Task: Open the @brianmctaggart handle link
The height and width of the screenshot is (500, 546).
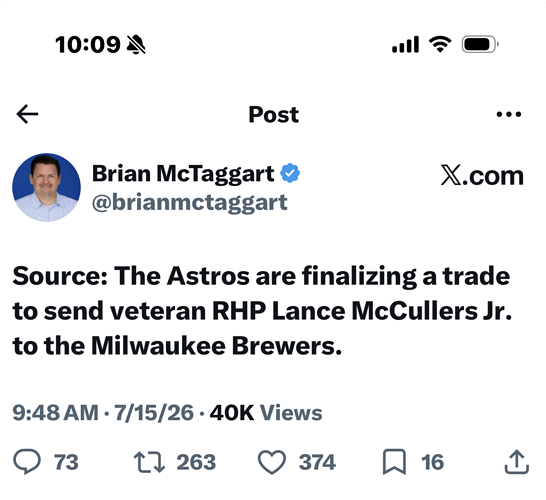Action: tap(190, 202)
